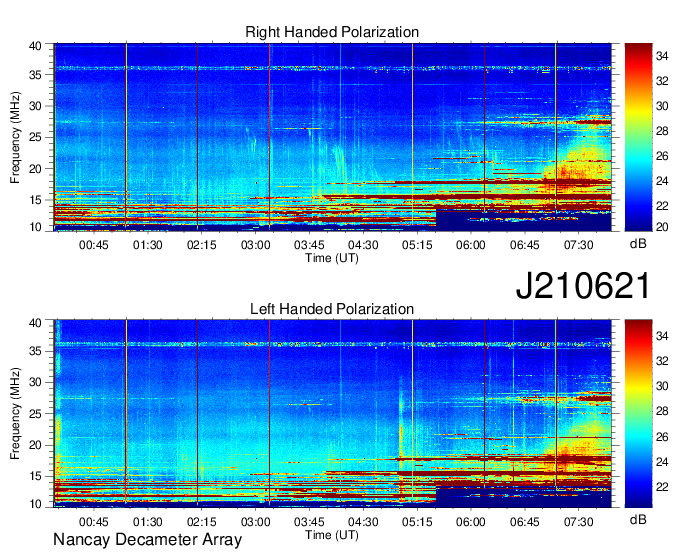
Task: Click Frequency (MHz) label of Left Handed plot
Action: 16,414
